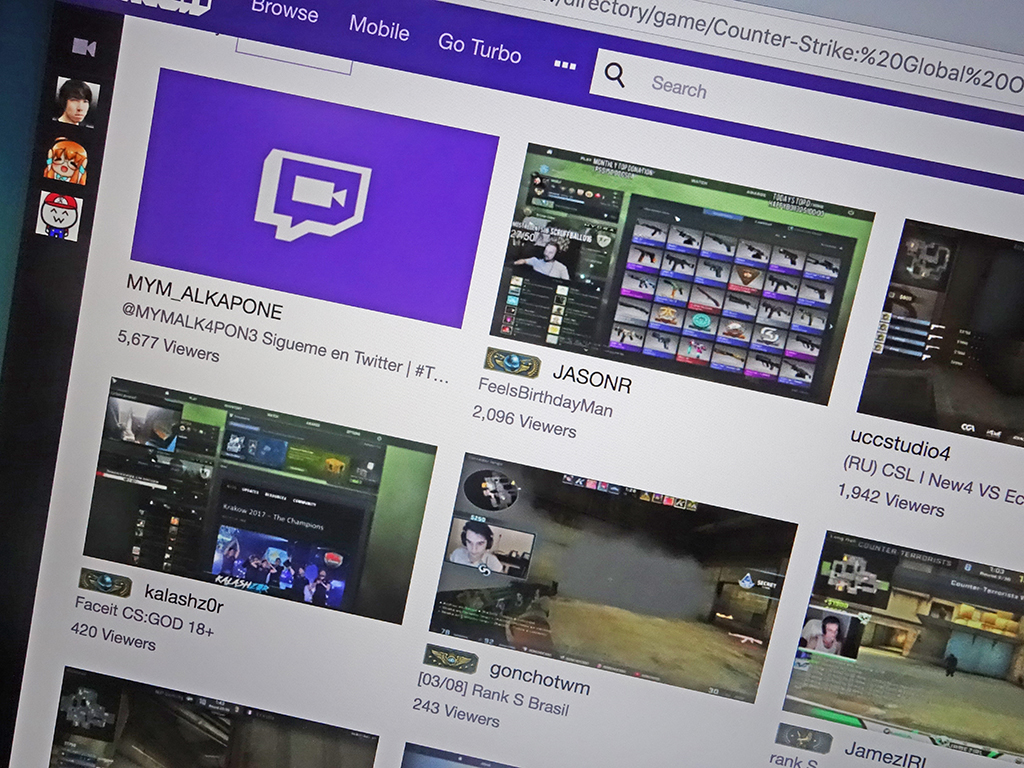Click the rank badge beside JASONR
The height and width of the screenshot is (768, 1024).
tap(512, 364)
